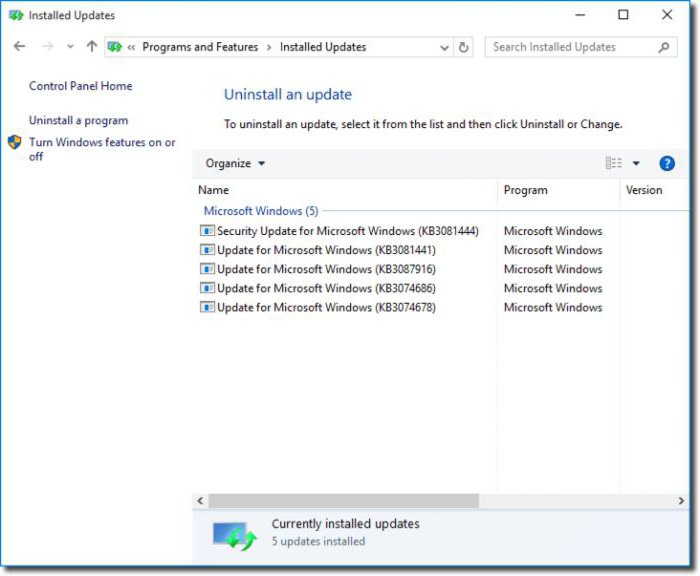Click the update icon next to KB3081441

pyautogui.click(x=207, y=250)
